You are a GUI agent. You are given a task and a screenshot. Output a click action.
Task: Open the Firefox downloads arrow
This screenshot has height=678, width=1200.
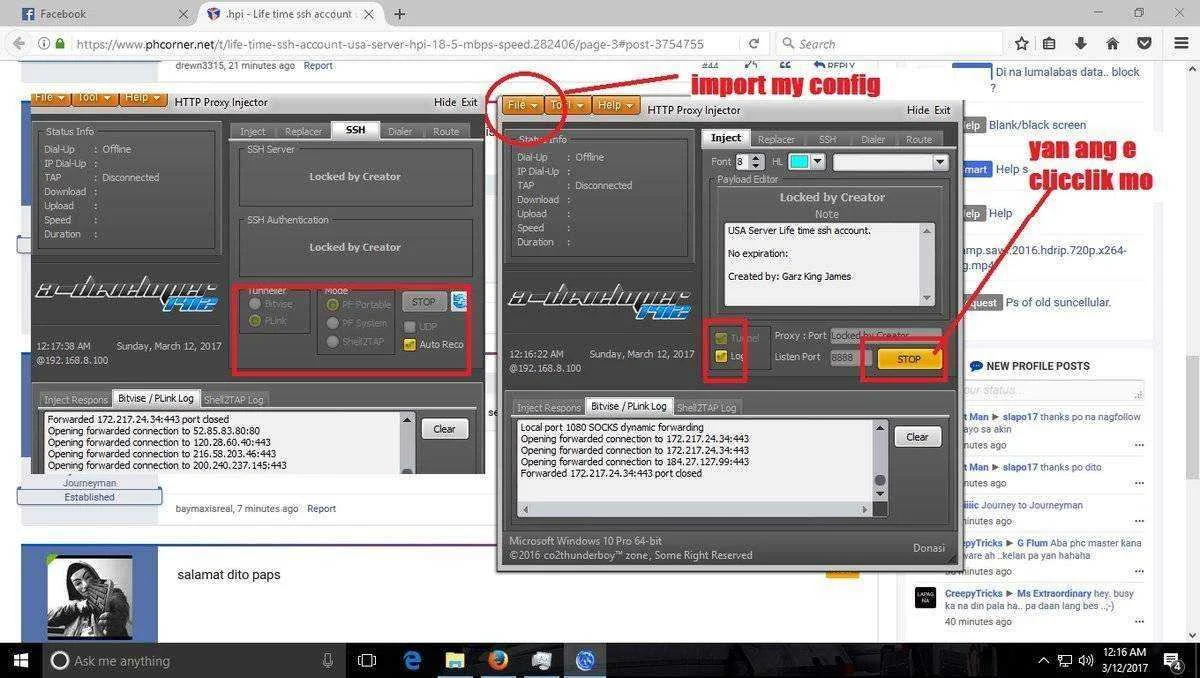1080,43
